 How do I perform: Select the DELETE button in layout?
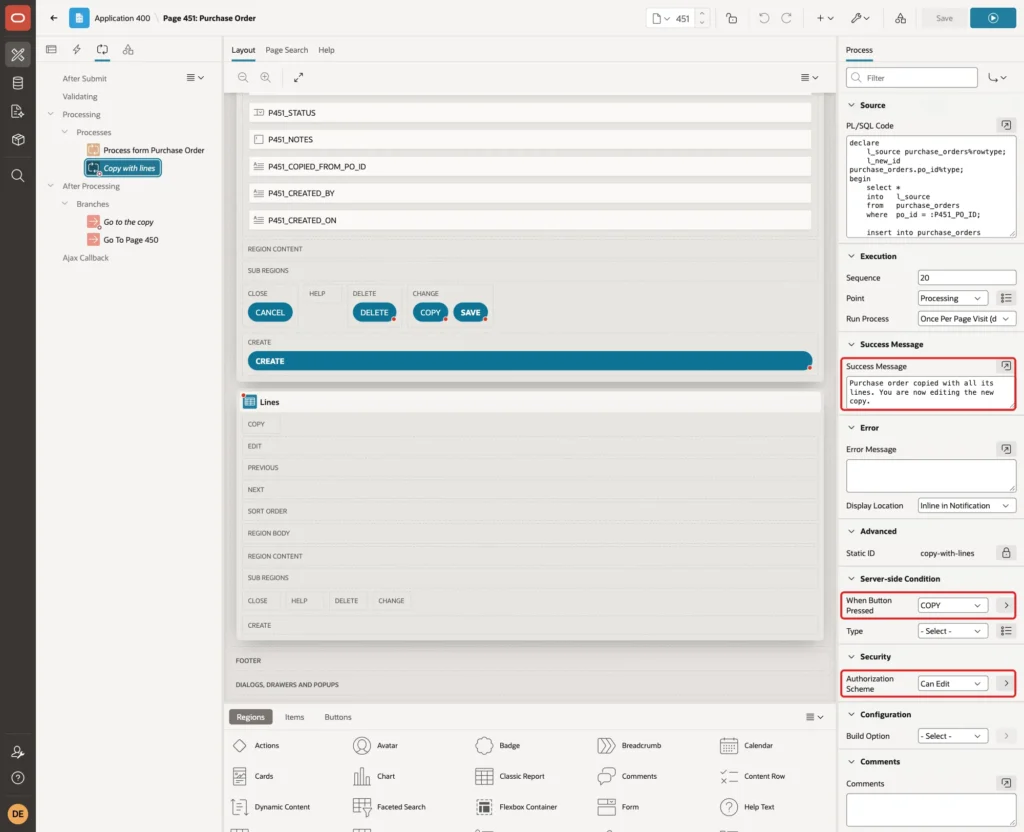click(x=374, y=313)
